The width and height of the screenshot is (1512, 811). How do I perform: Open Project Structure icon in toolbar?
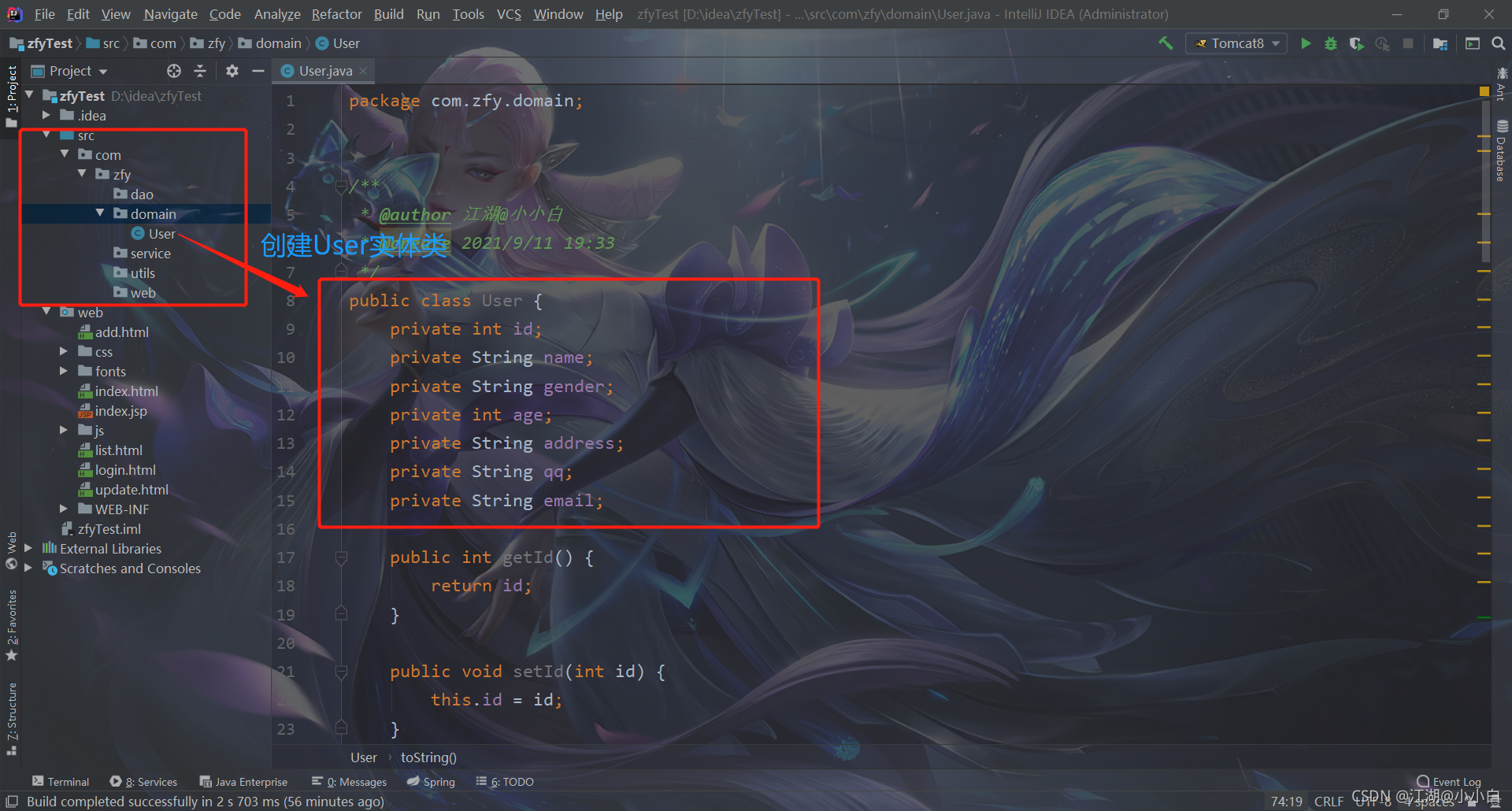coord(1440,43)
